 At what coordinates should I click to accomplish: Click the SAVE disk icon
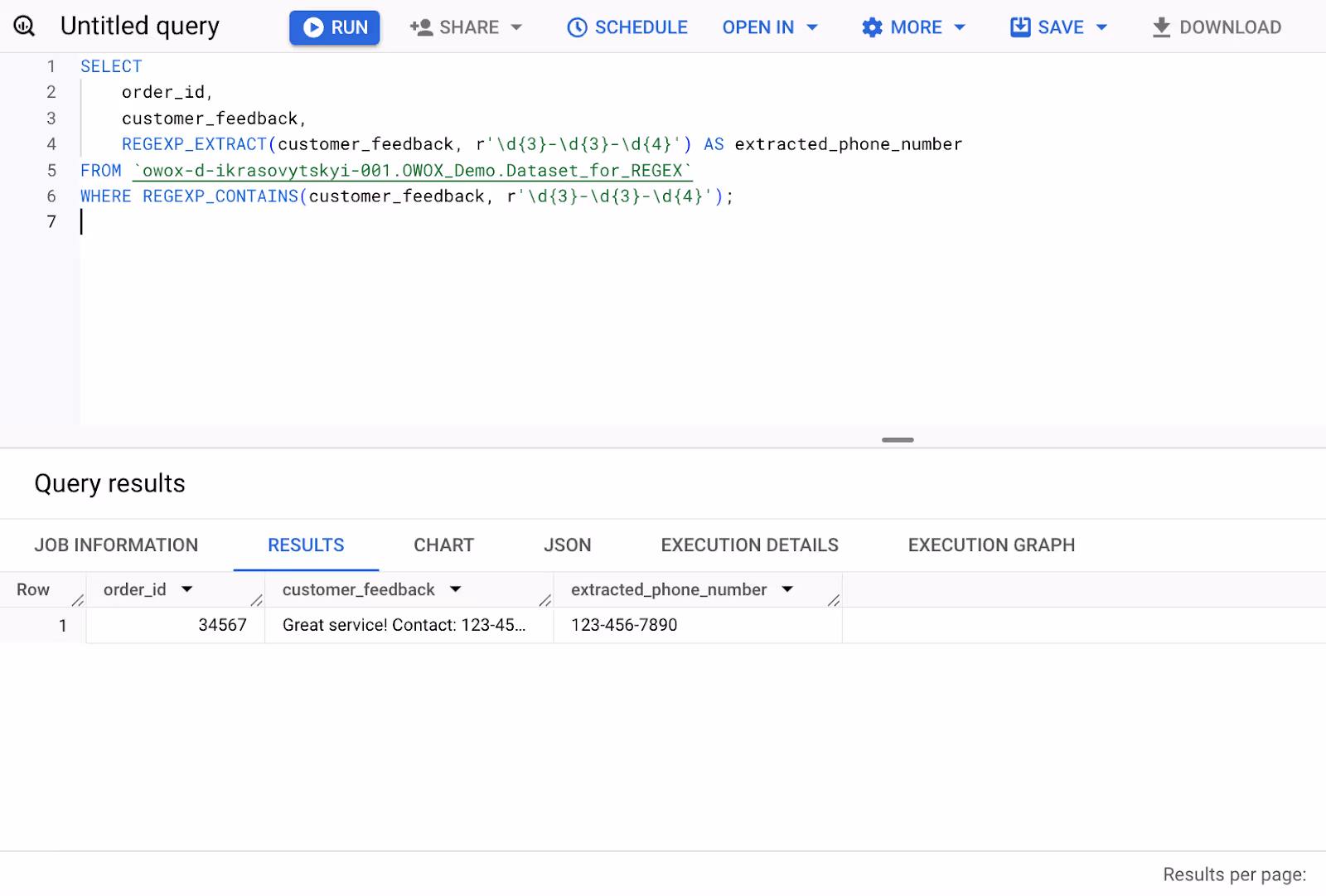[x=1020, y=27]
